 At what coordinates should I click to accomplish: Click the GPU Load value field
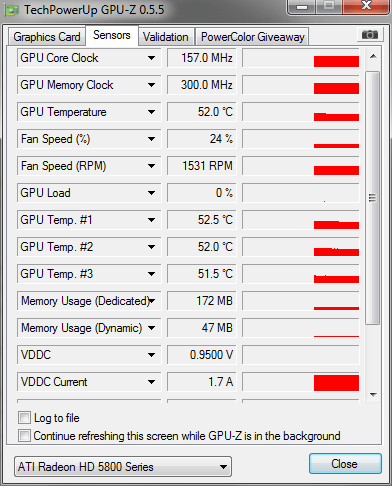202,193
